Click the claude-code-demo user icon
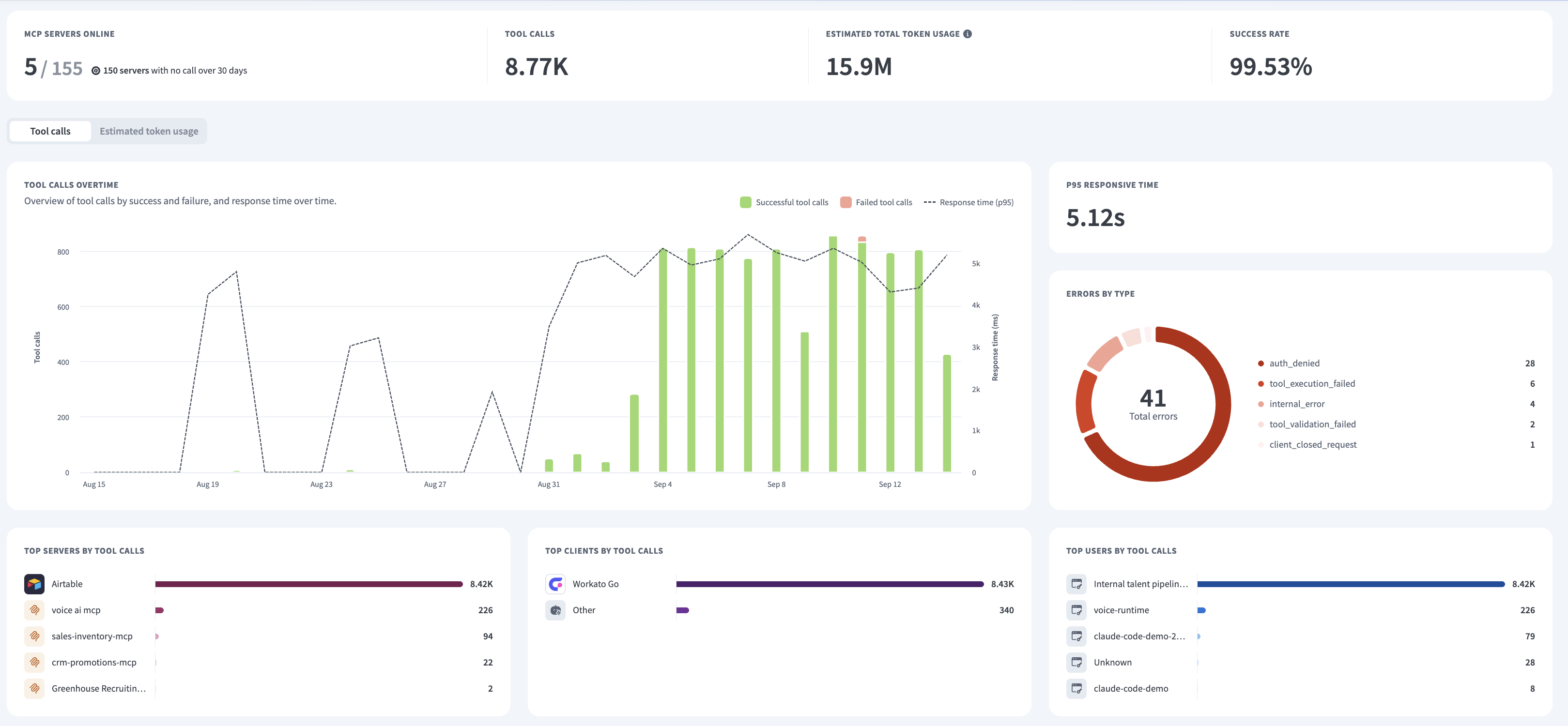The image size is (1568, 726). tap(1076, 688)
